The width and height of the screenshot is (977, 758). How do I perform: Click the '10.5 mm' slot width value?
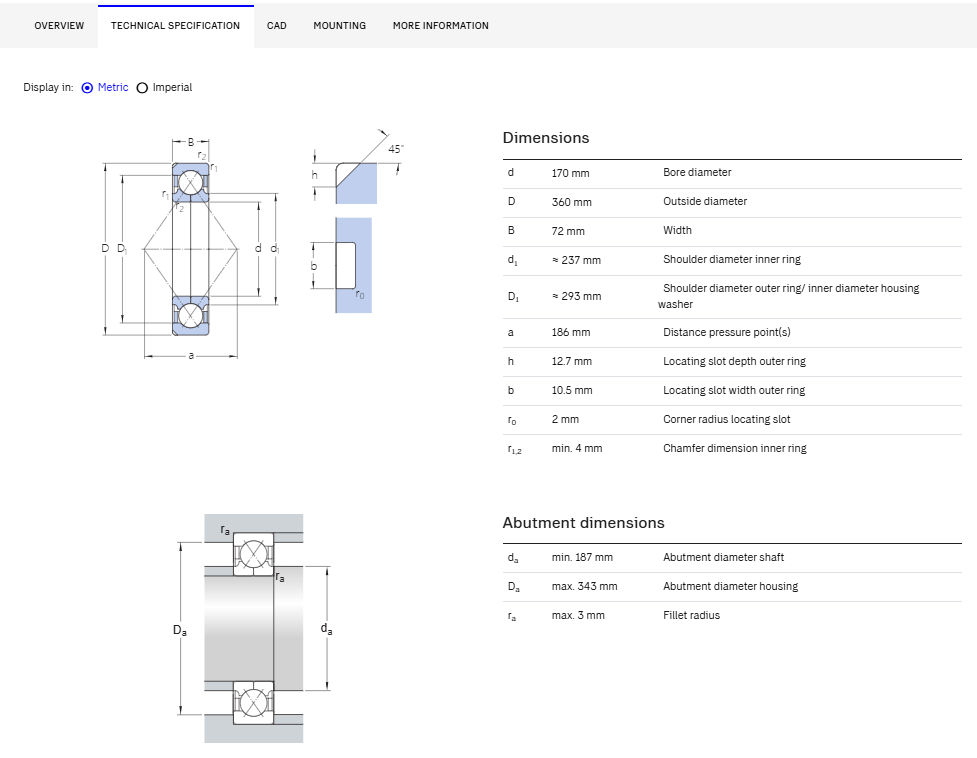(x=572, y=391)
